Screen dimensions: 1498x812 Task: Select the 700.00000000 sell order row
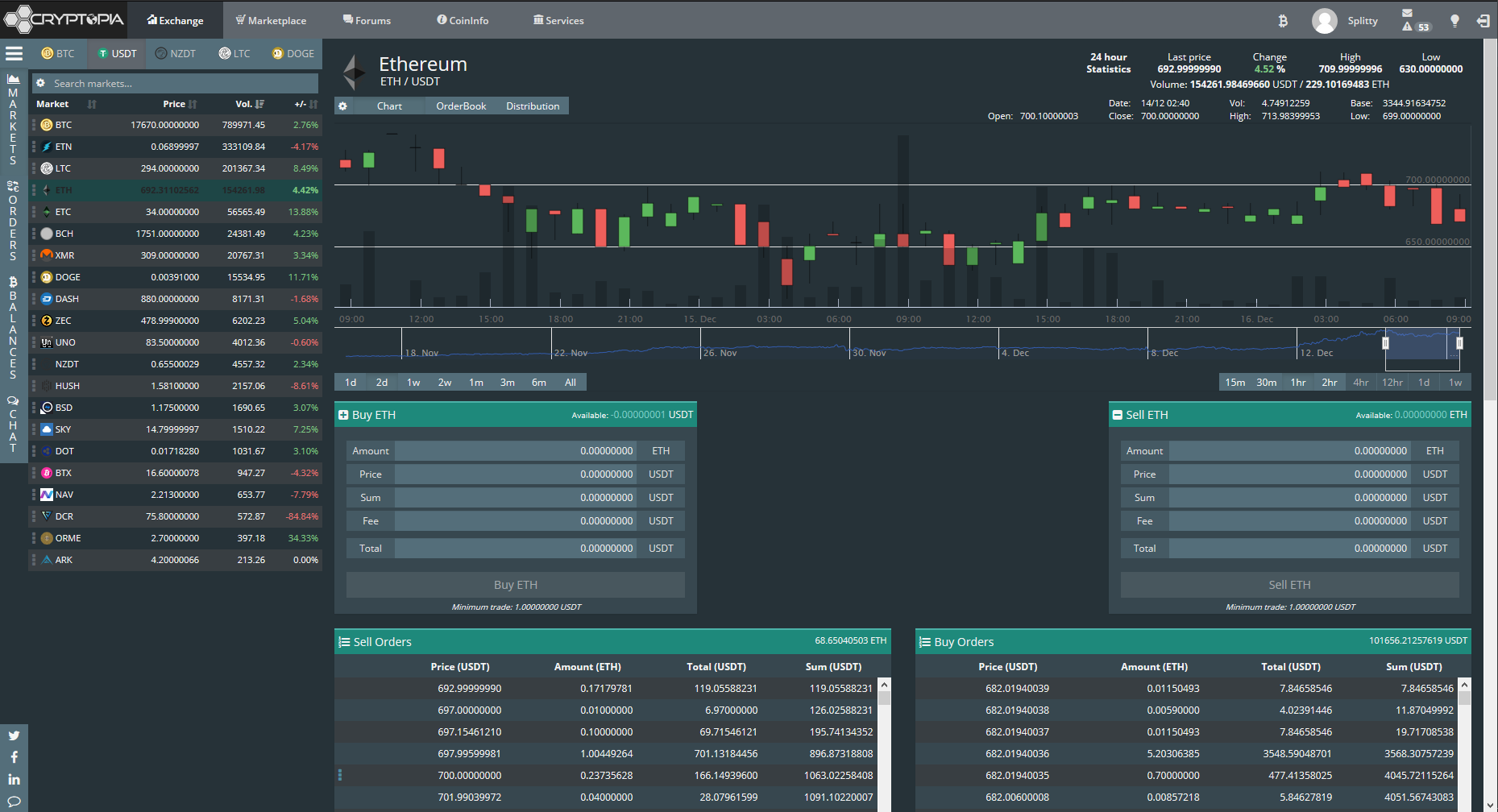(x=606, y=776)
